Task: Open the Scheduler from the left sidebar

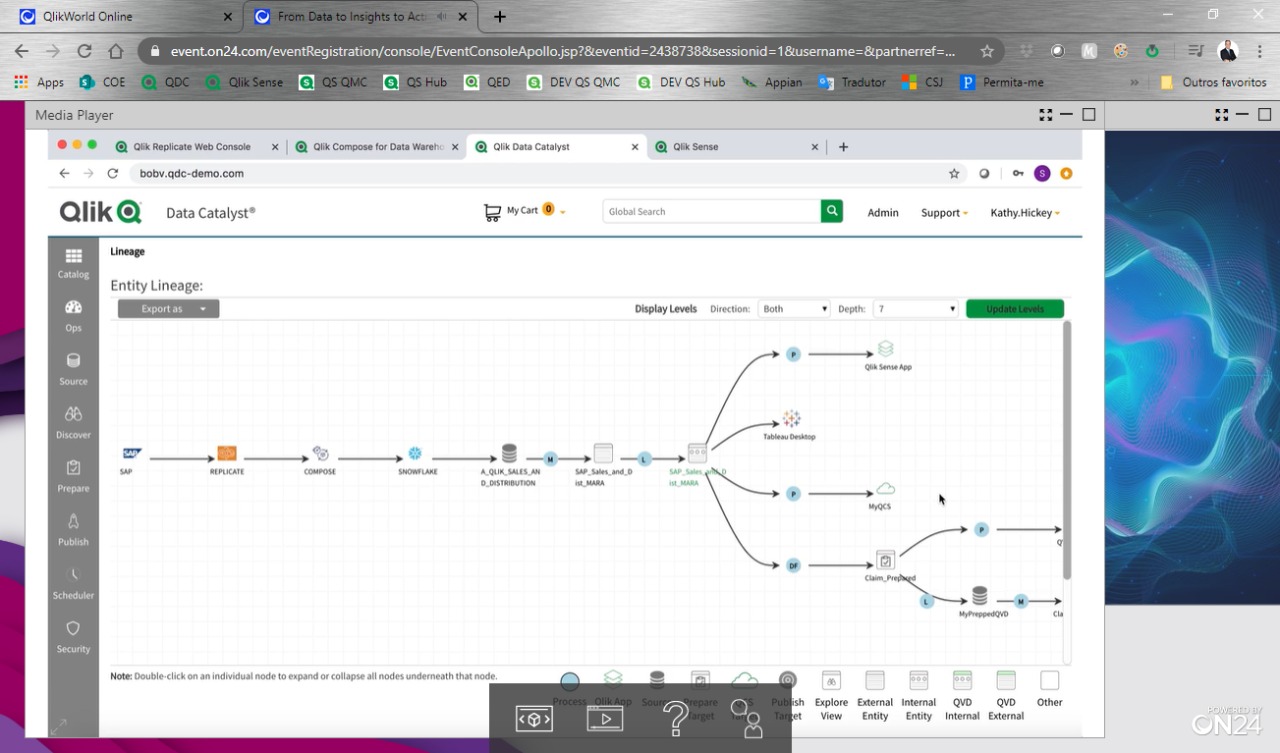Action: pyautogui.click(x=72, y=582)
